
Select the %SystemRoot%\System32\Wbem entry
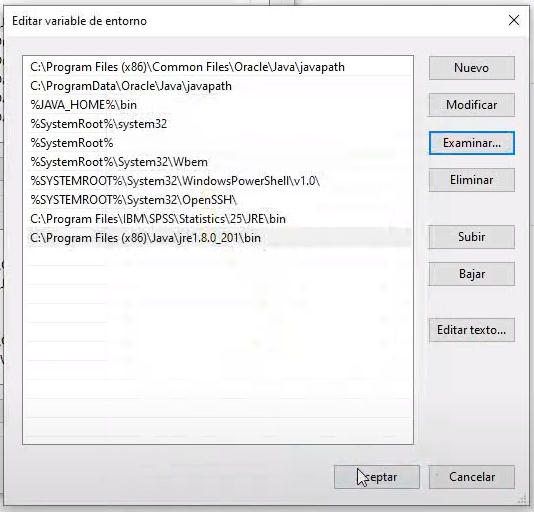219,162
